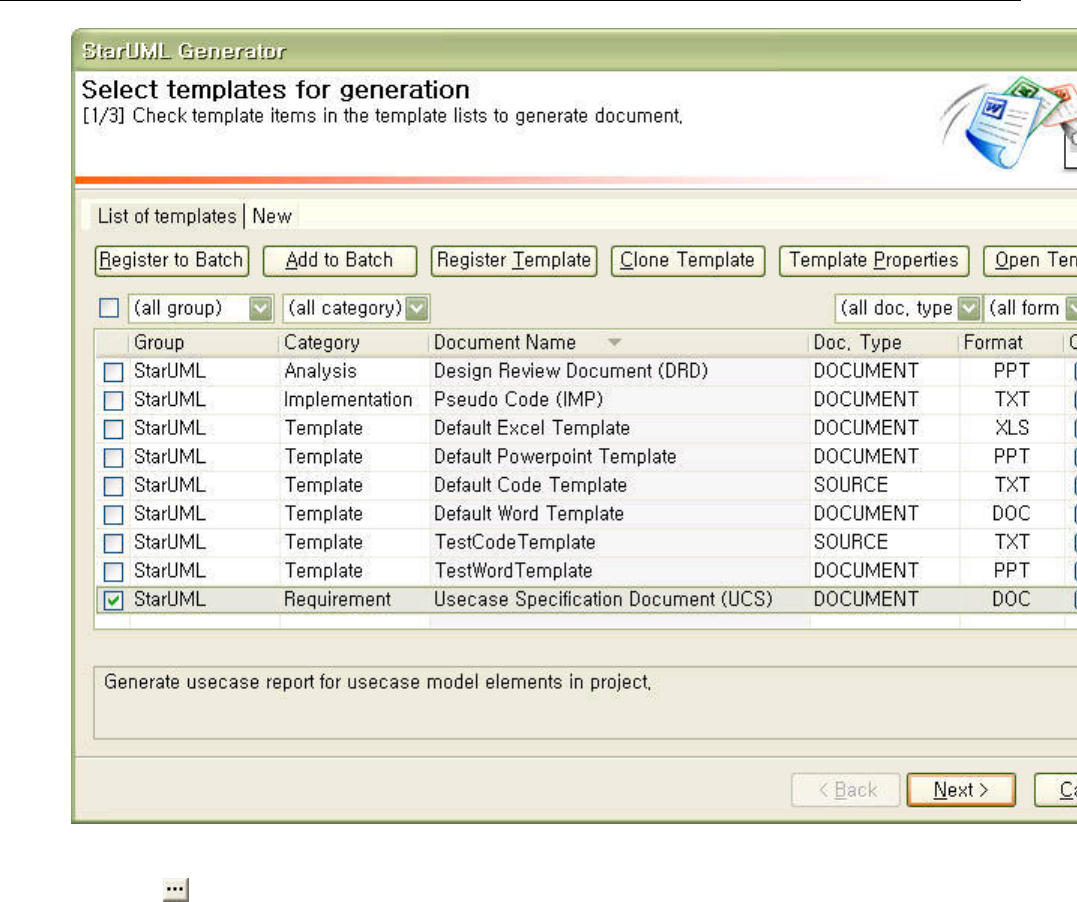Enable the Default Code Template checkbox

click(113, 486)
